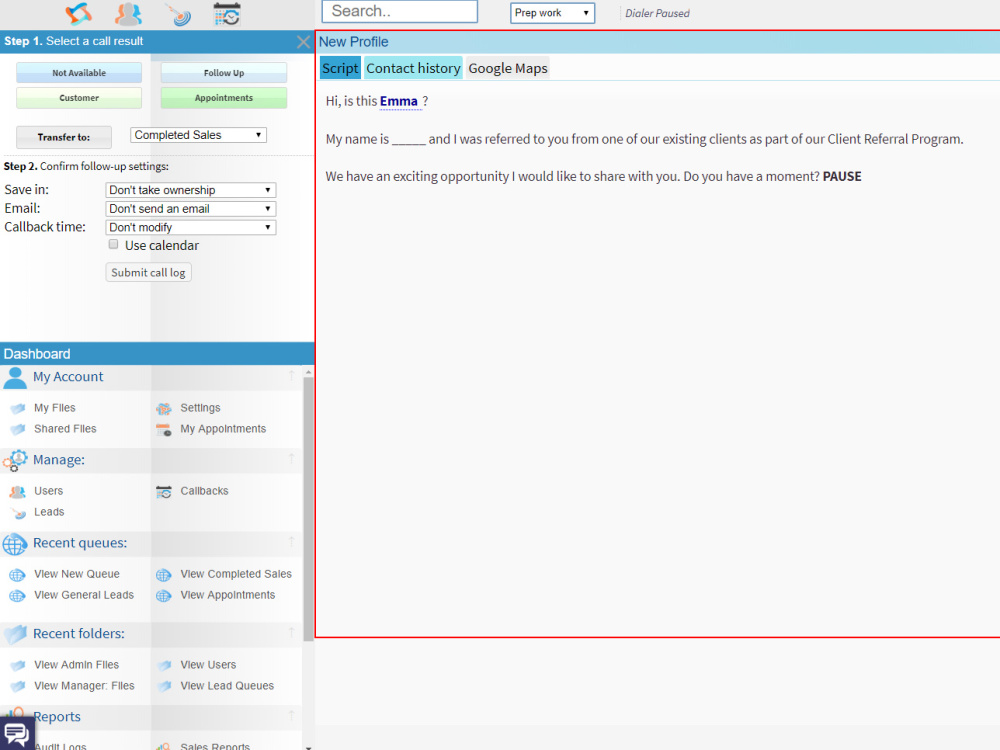Open the View Completed Sales link

(236, 575)
